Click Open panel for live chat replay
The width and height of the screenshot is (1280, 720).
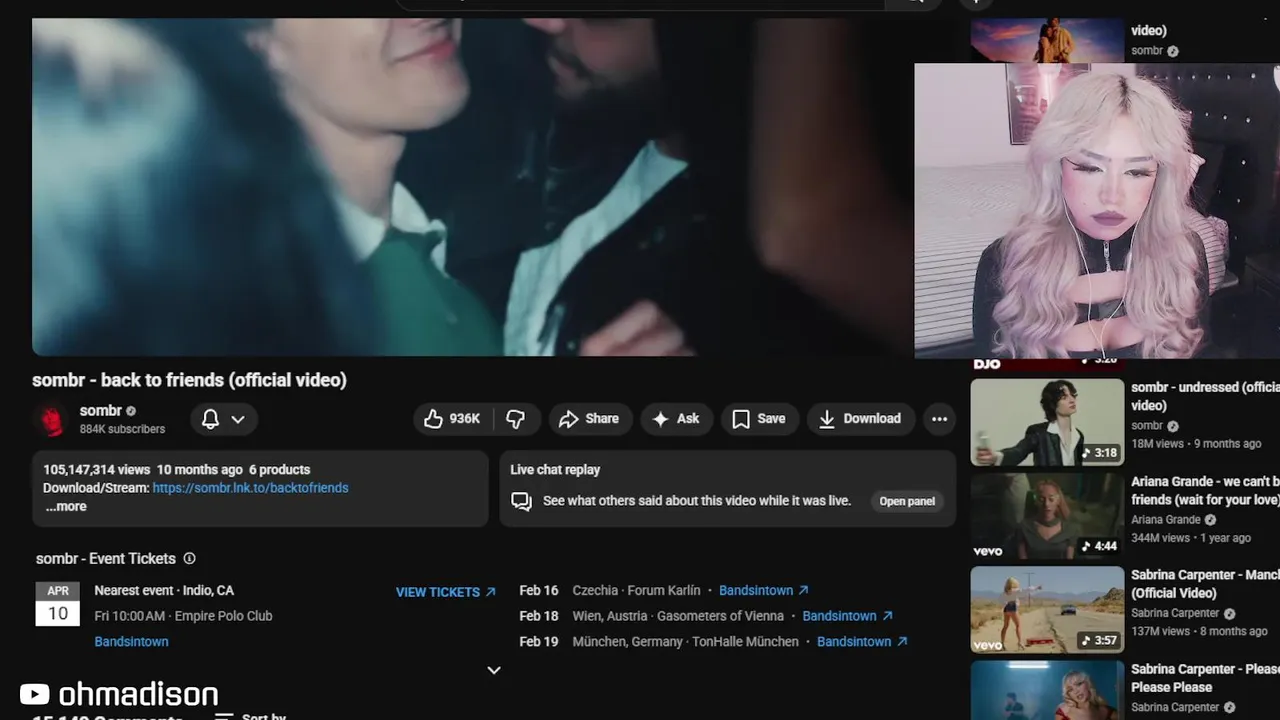[x=907, y=501]
